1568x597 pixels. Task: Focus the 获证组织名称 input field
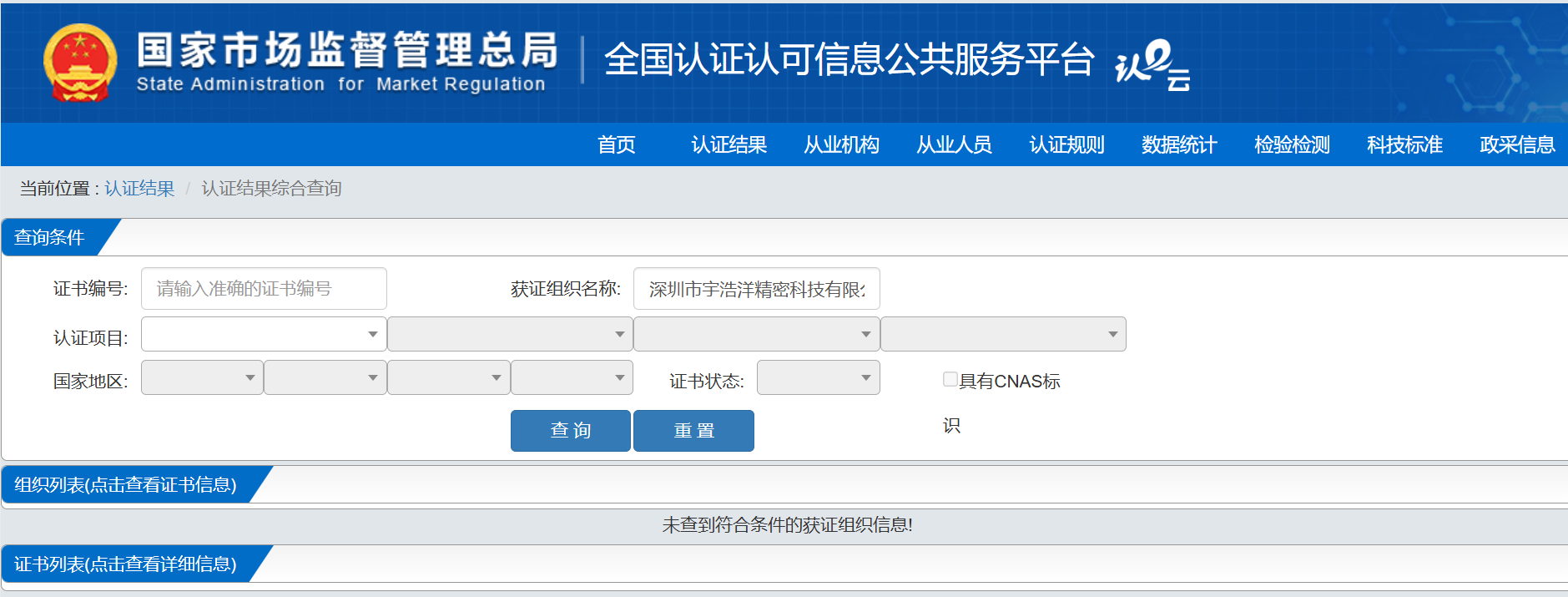coord(757,289)
